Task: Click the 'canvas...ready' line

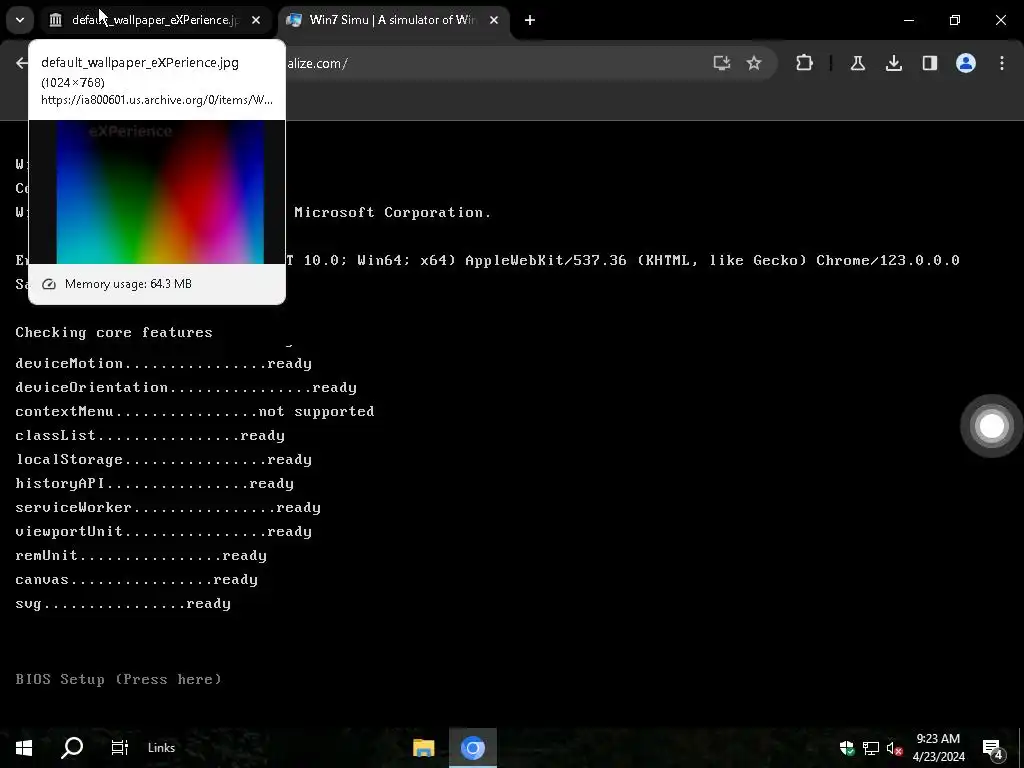Action: 136,580
